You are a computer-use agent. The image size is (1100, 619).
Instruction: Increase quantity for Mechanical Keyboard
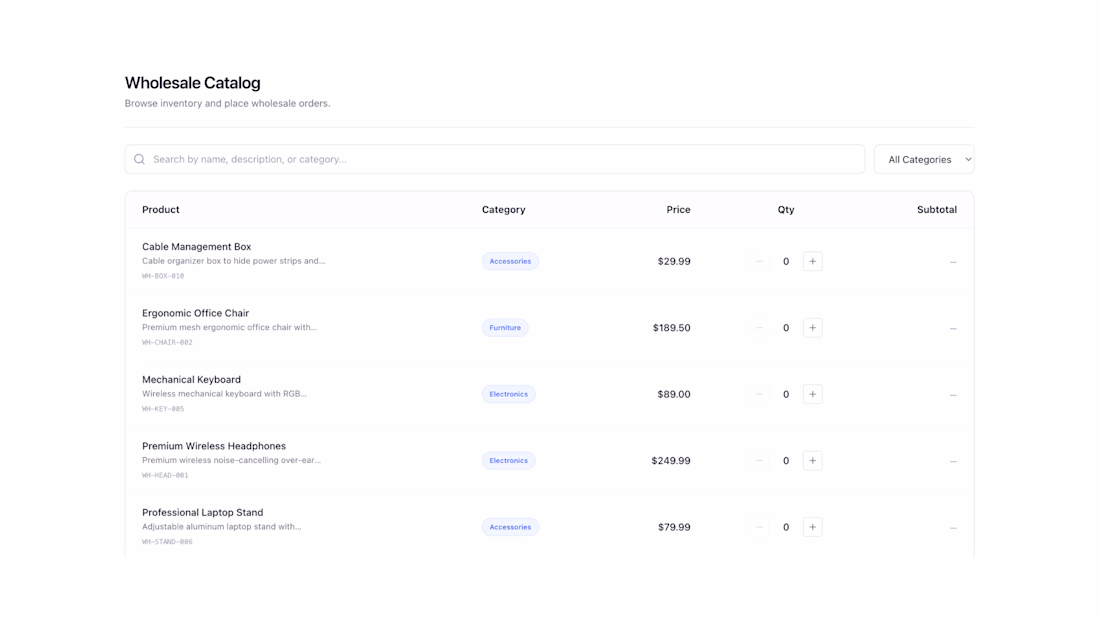[x=812, y=394]
